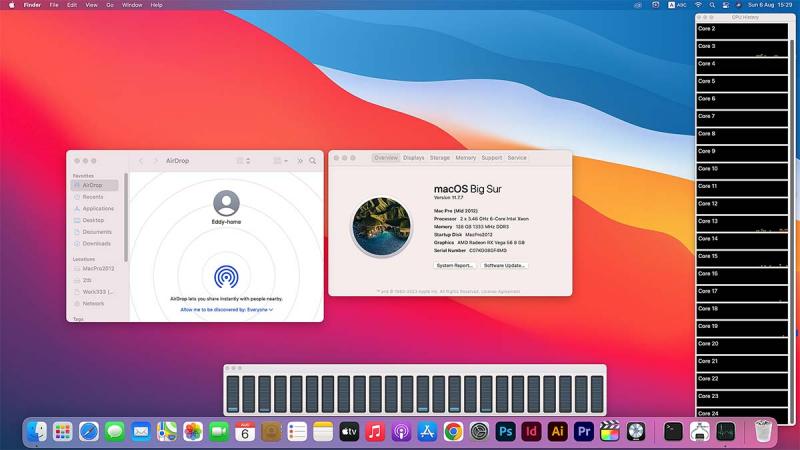The width and height of the screenshot is (800, 450).
Task: Switch to the Service tab
Action: [x=517, y=158]
